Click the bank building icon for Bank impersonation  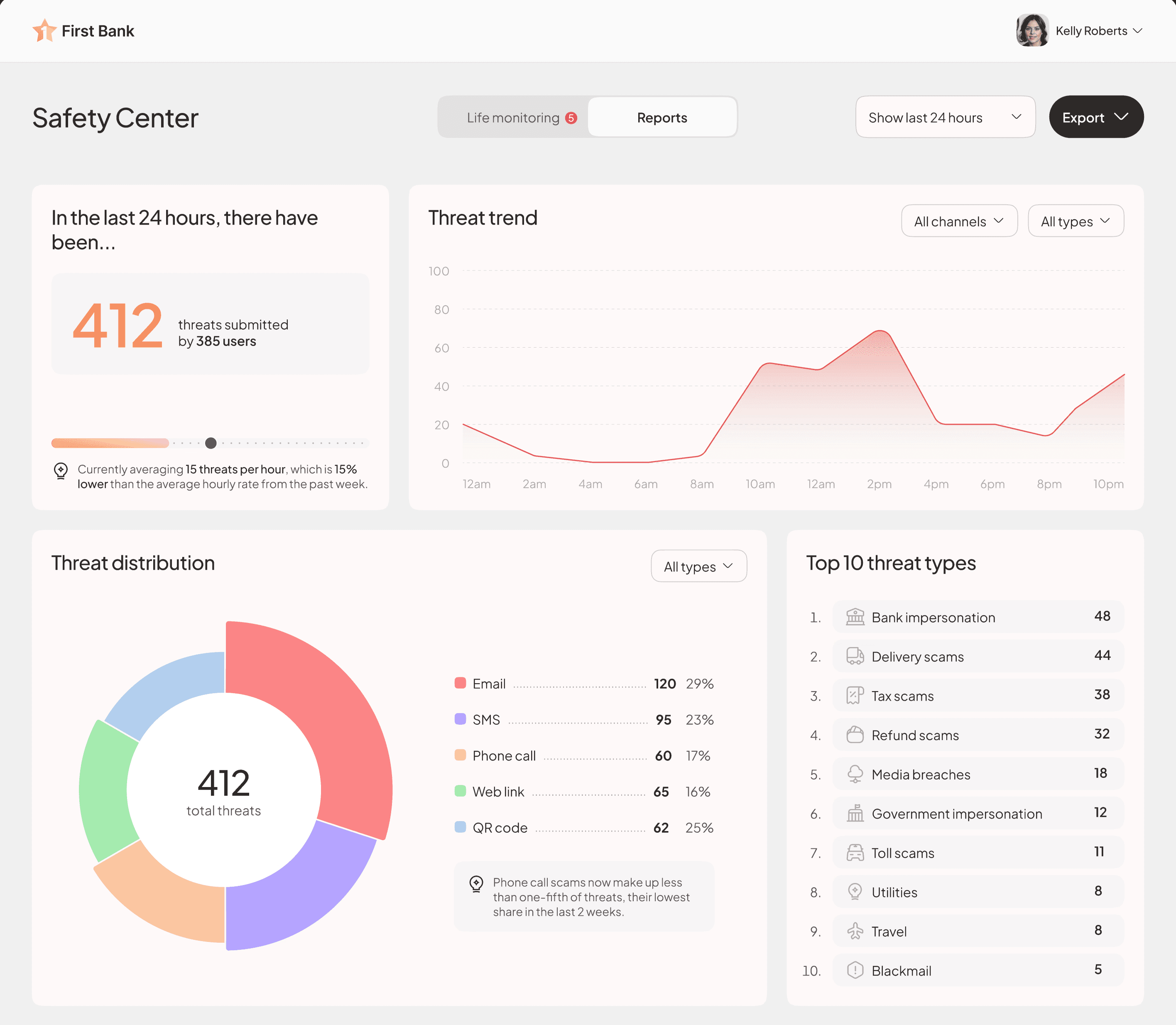click(855, 617)
